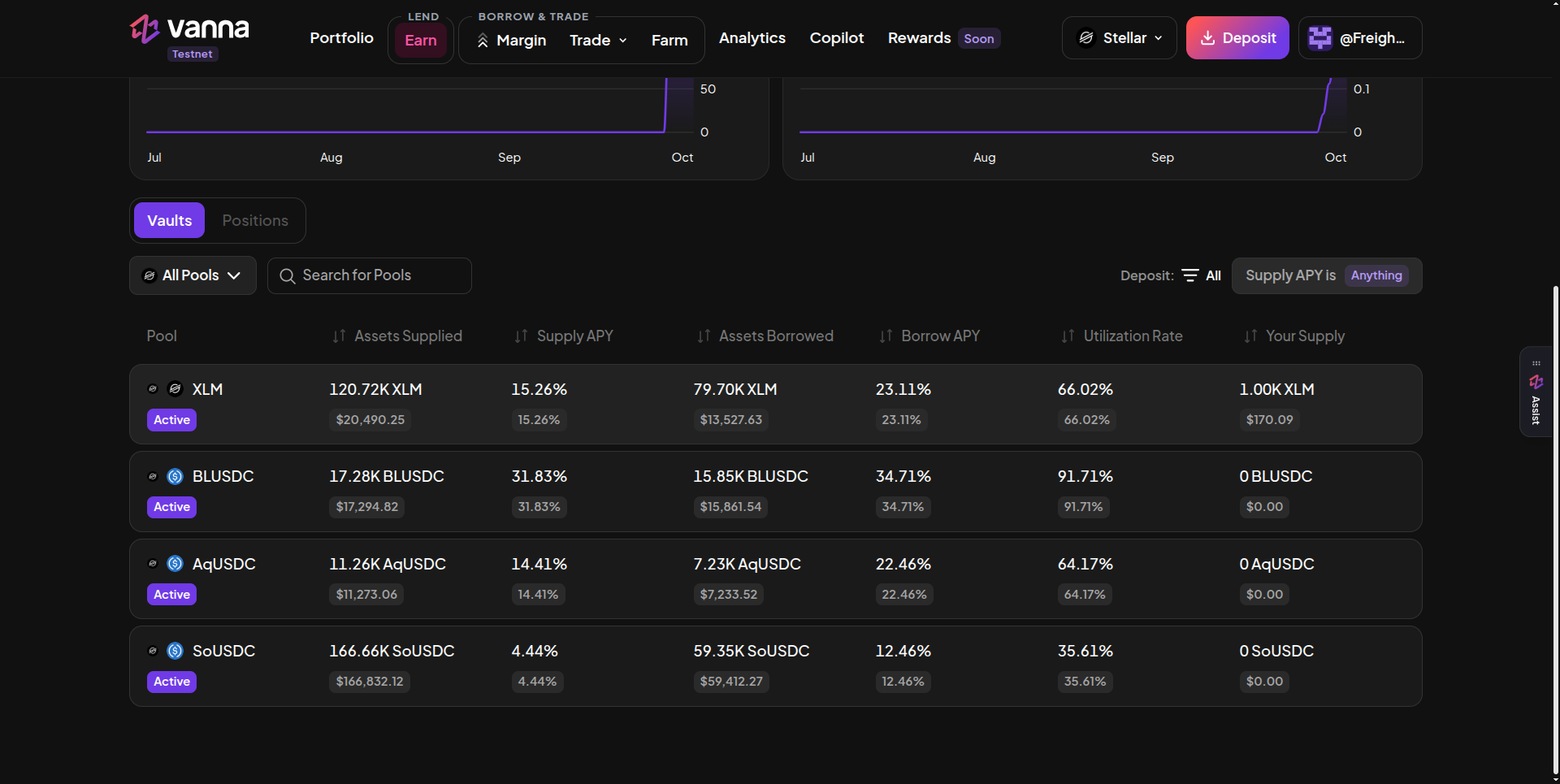
Task: Open the Earn section
Action: pos(420,41)
